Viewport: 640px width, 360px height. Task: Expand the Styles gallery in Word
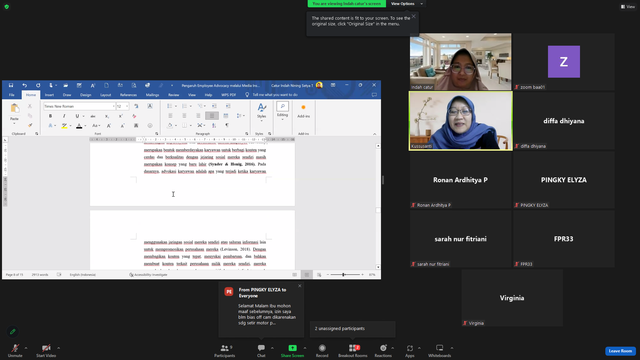(x=261, y=111)
